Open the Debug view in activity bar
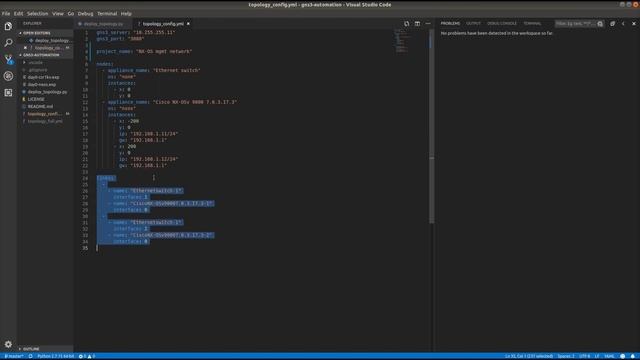This screenshot has width=640, height=360. tap(8, 76)
